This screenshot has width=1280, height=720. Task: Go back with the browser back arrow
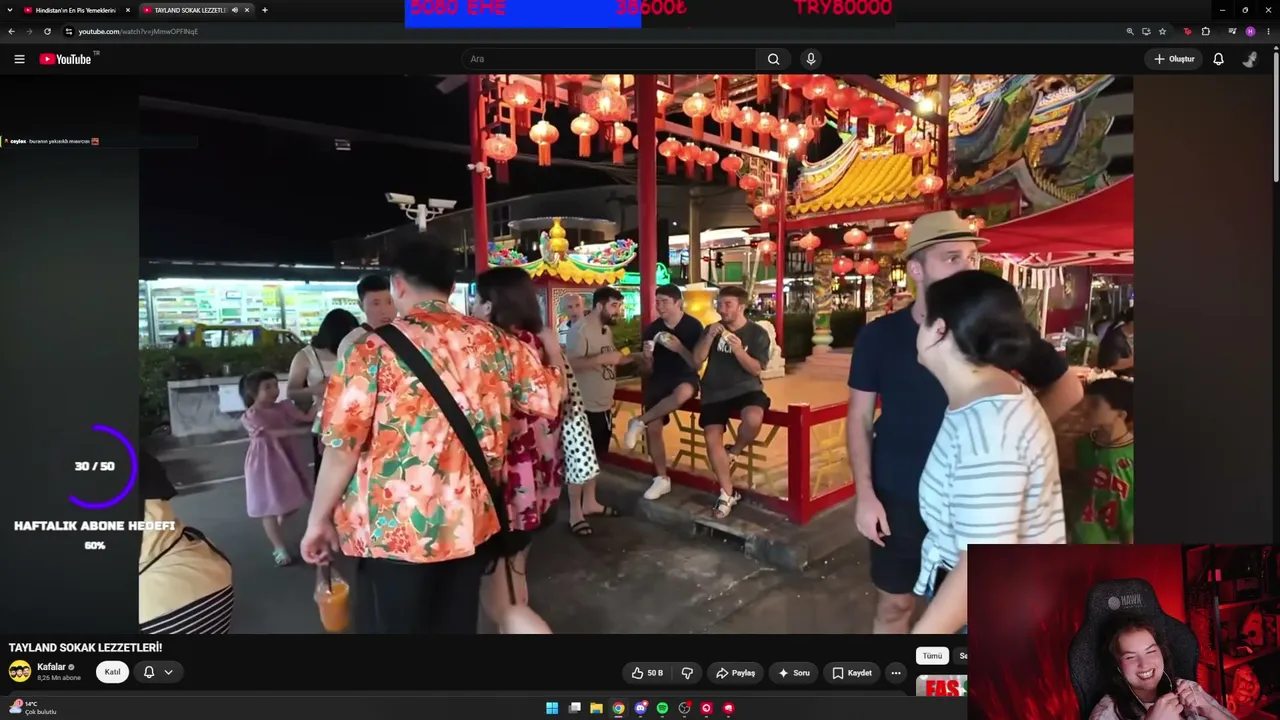pos(11,31)
